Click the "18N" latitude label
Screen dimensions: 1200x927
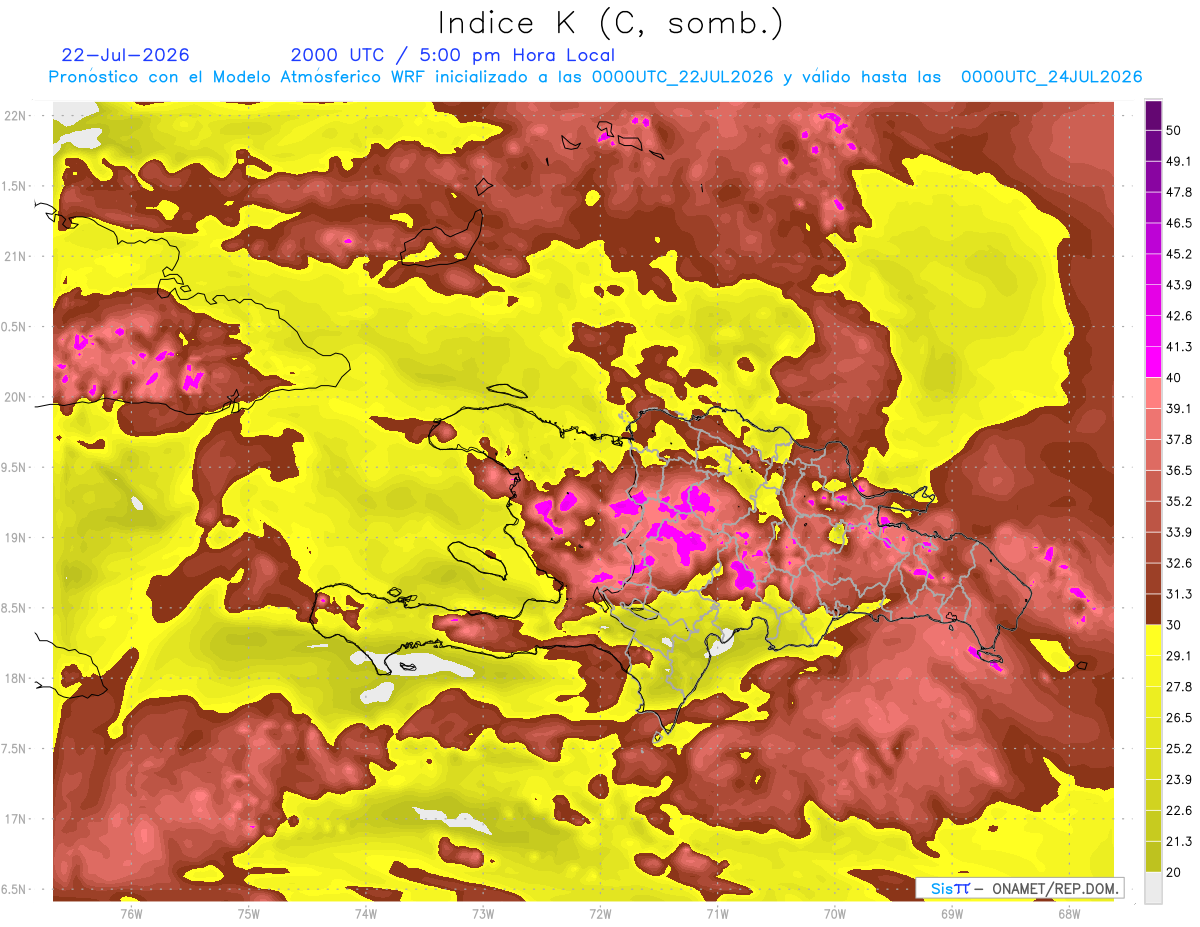pos(15,678)
